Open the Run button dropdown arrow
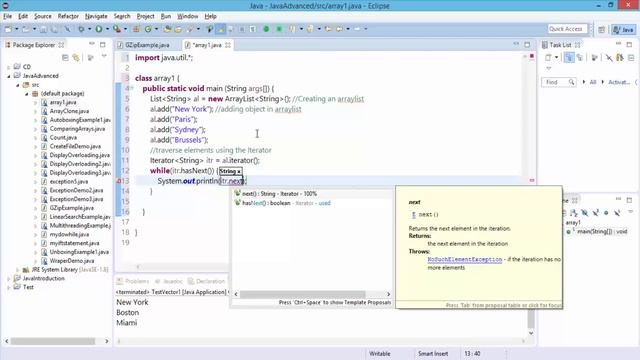Image resolution: width=640 pixels, height=360 pixels. tap(107, 29)
